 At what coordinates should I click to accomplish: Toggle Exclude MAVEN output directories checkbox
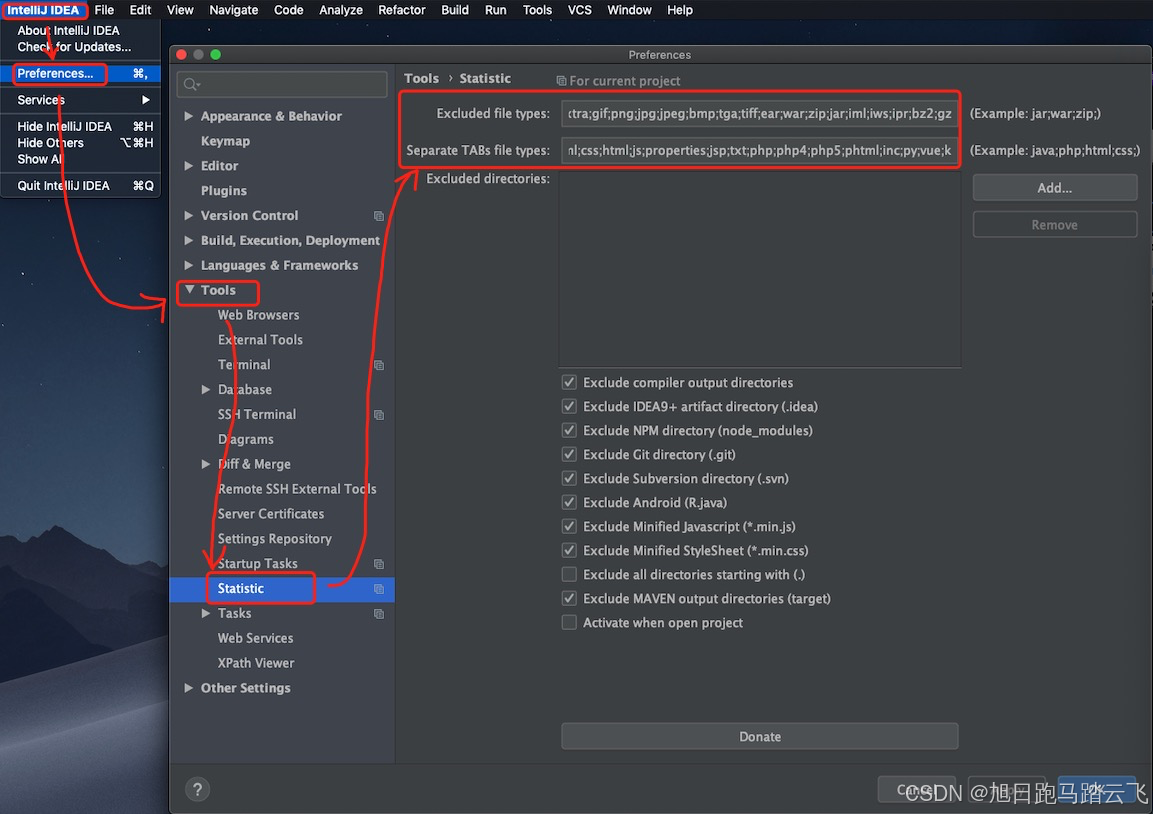click(x=569, y=599)
